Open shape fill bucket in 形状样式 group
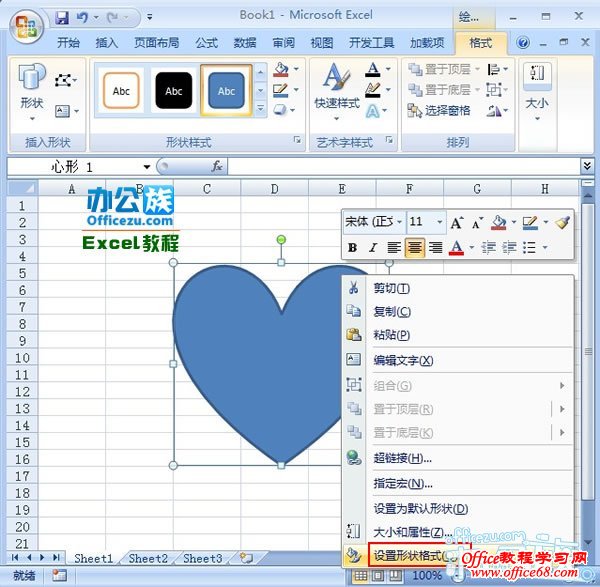Image resolution: width=600 pixels, height=587 pixels. click(x=281, y=70)
